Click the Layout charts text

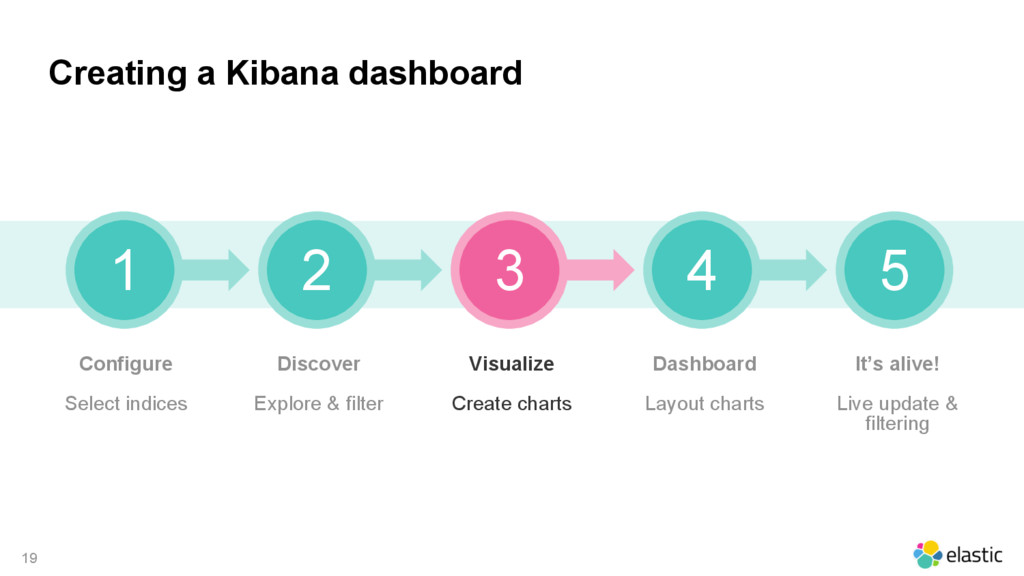705,404
